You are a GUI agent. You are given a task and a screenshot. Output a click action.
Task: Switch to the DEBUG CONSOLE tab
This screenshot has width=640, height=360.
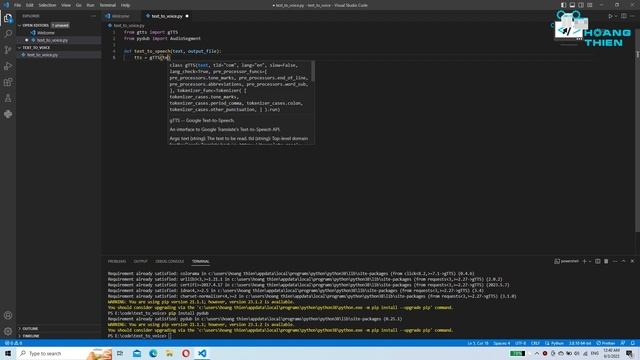(x=169, y=261)
